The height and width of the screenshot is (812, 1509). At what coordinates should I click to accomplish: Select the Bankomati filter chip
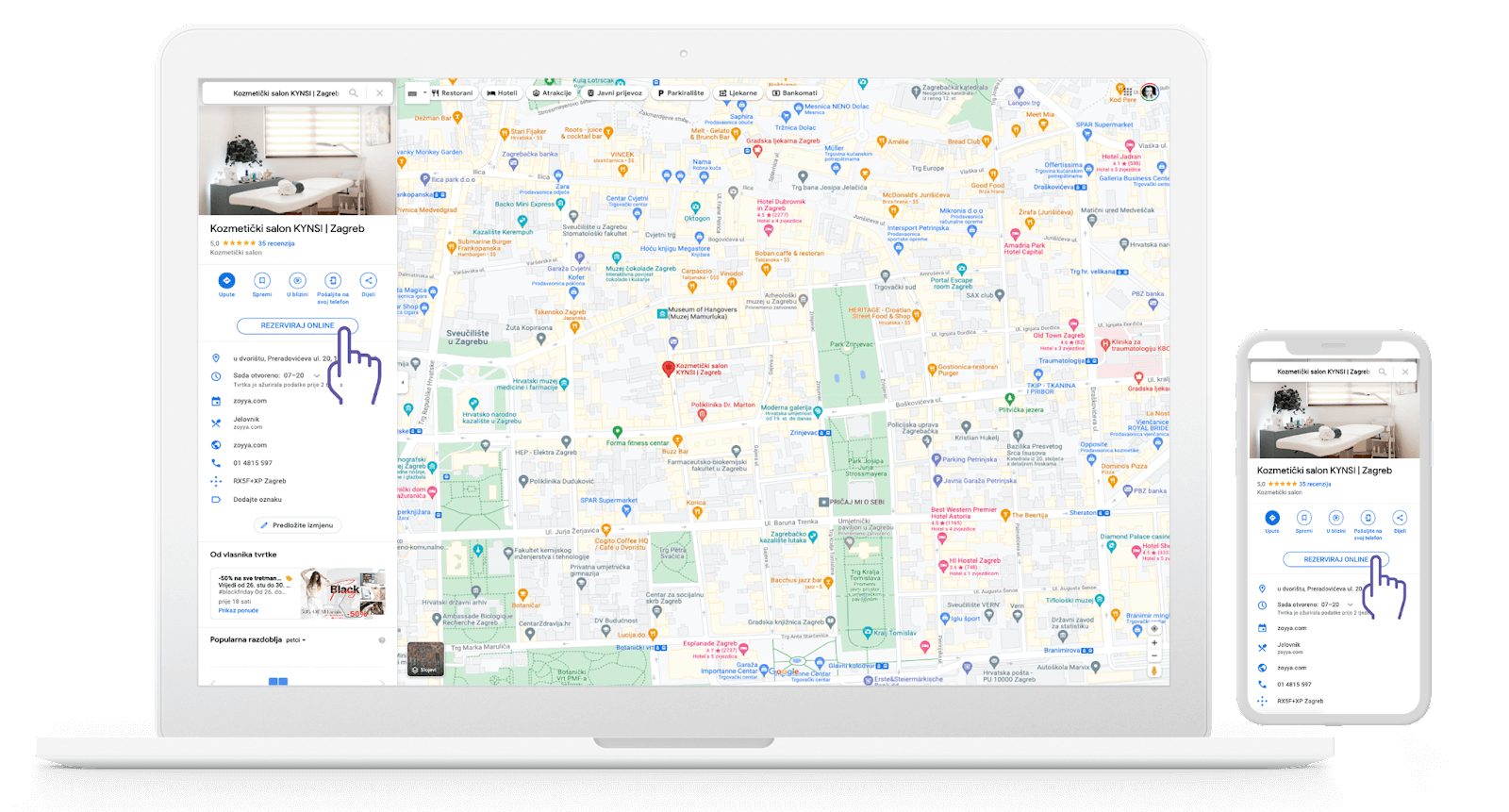(795, 93)
